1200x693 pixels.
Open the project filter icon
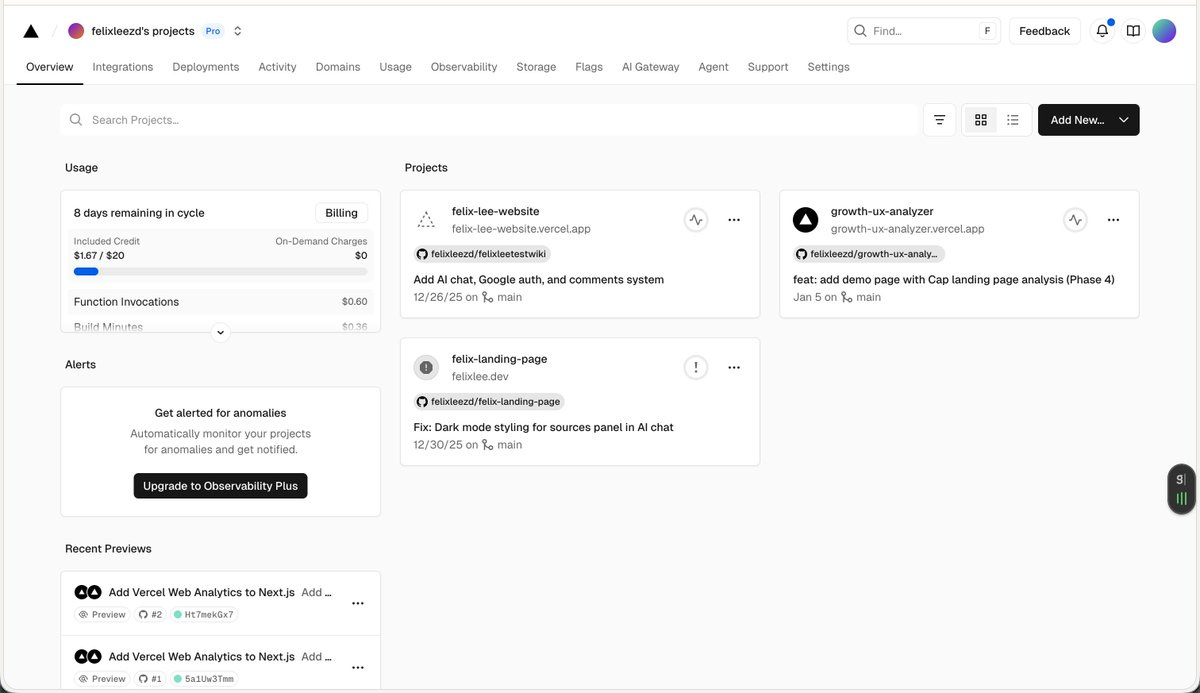[x=939, y=120]
